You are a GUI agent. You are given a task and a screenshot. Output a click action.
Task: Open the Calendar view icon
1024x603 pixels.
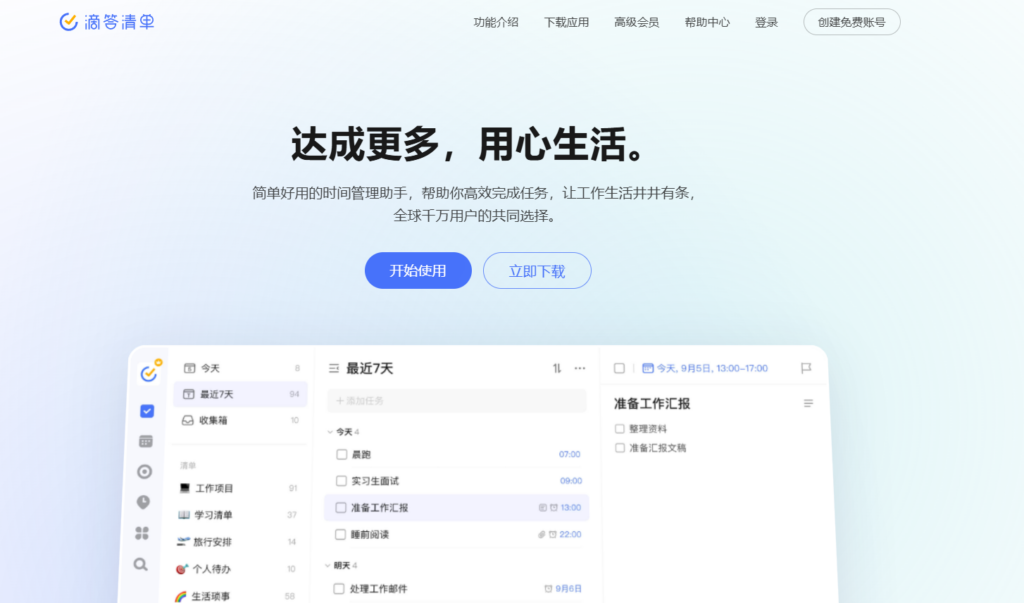[x=146, y=441]
